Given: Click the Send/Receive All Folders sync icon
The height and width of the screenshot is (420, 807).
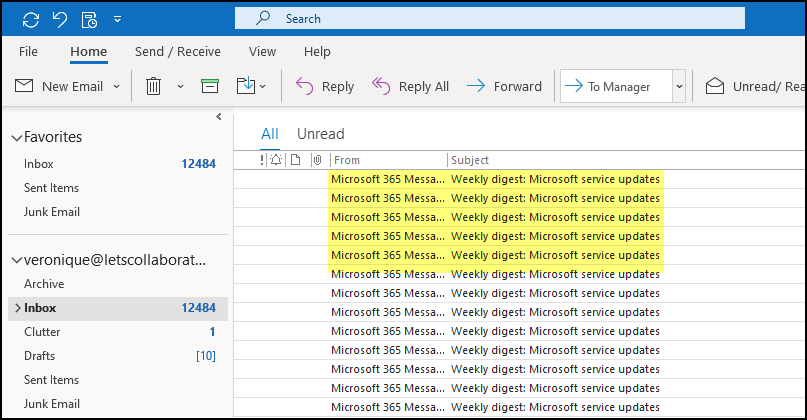Looking at the screenshot, I should (31, 19).
